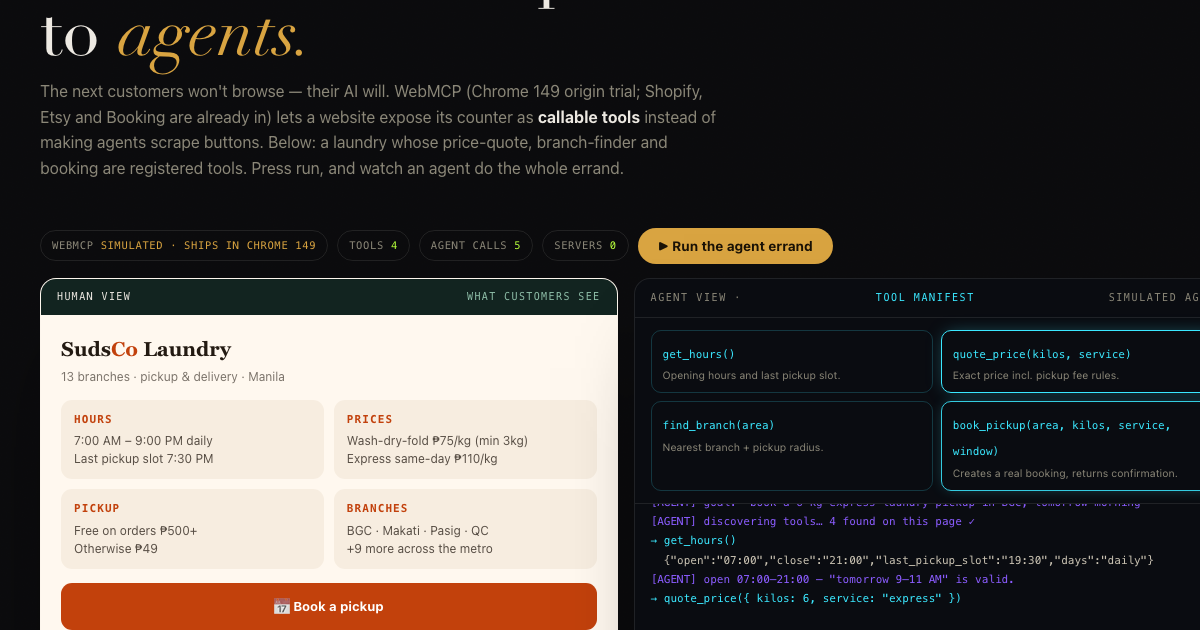
Task: Click 'Last pickup slot 7:30 PM' text
Action: coord(144,459)
